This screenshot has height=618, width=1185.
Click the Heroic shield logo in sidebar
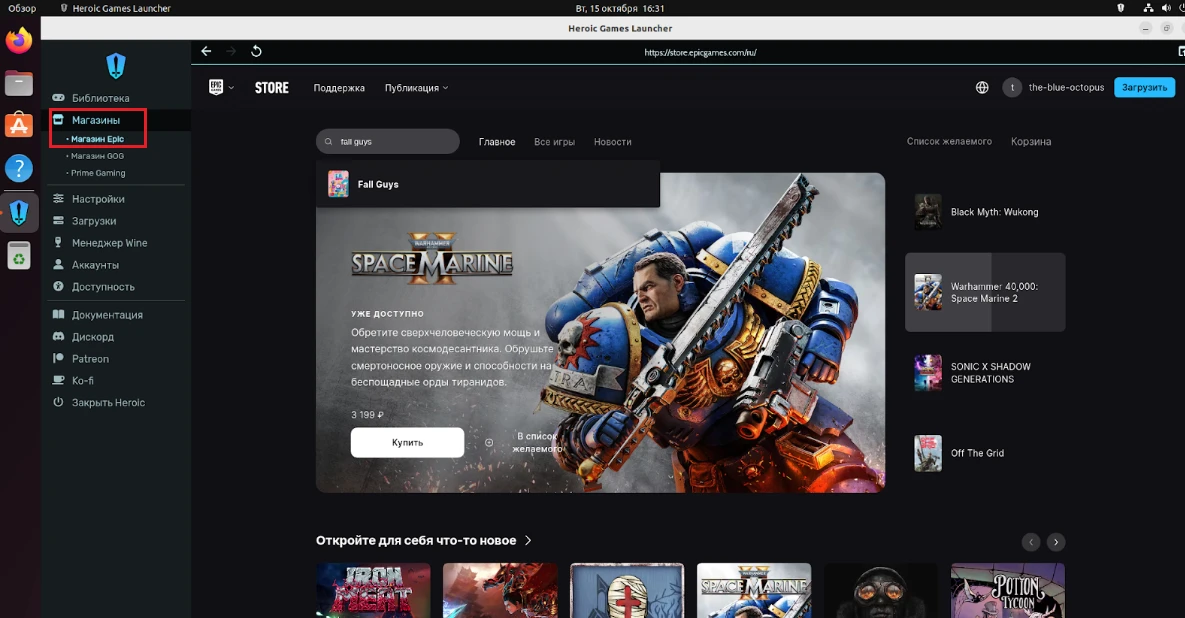coord(116,66)
